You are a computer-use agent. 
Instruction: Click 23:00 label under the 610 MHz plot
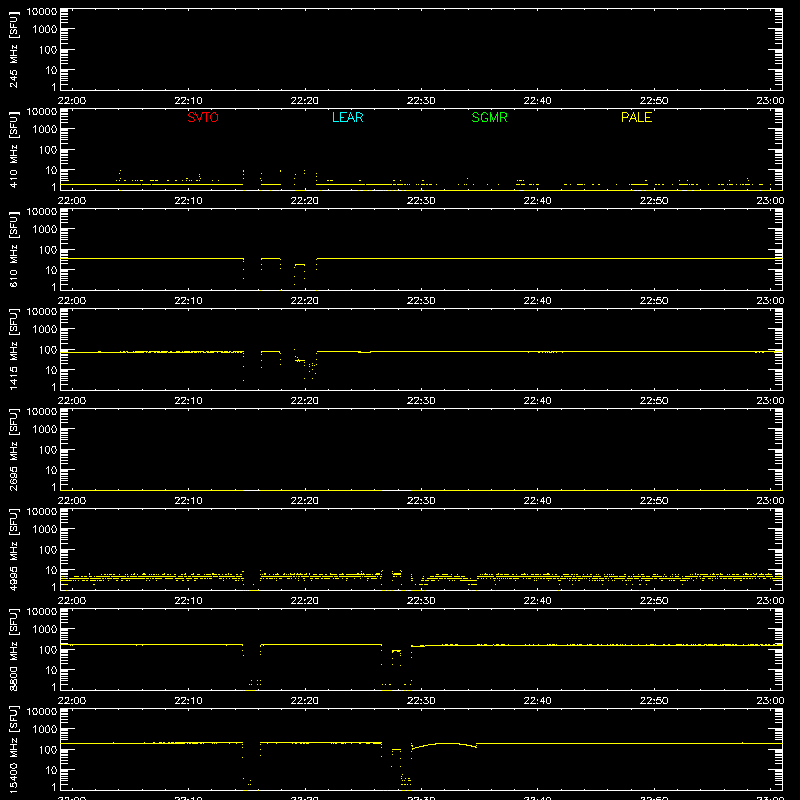click(x=770, y=301)
